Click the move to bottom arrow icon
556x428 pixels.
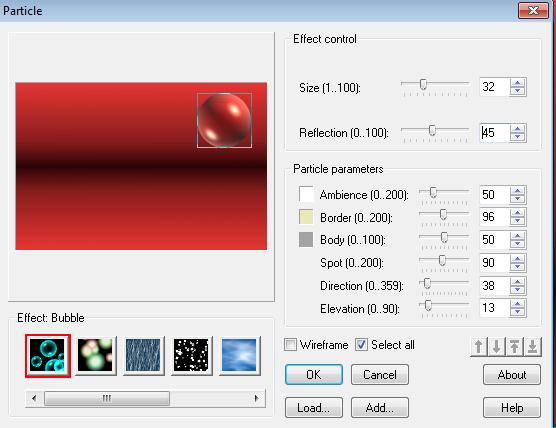pos(533,346)
